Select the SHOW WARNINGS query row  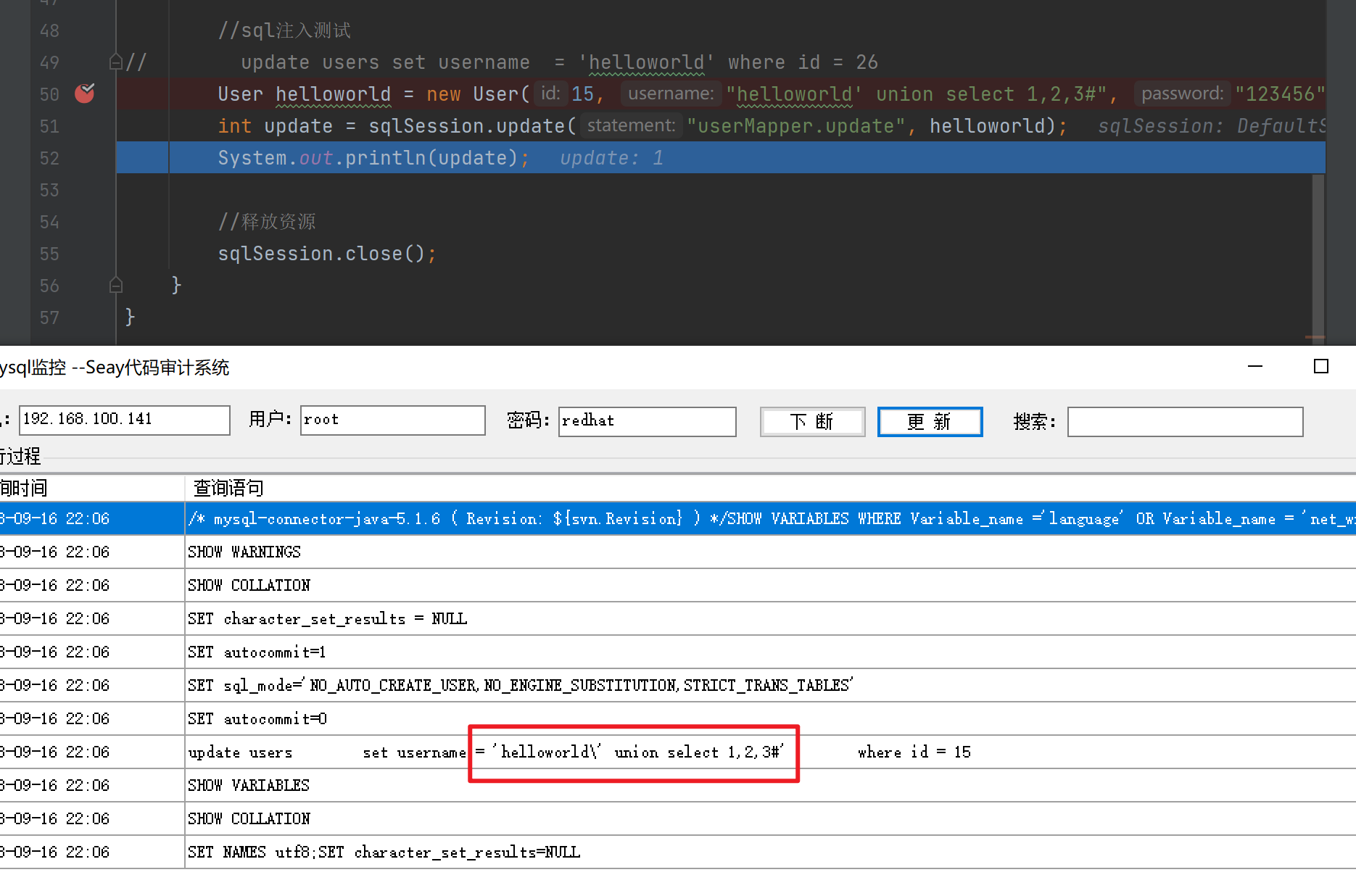(678, 552)
